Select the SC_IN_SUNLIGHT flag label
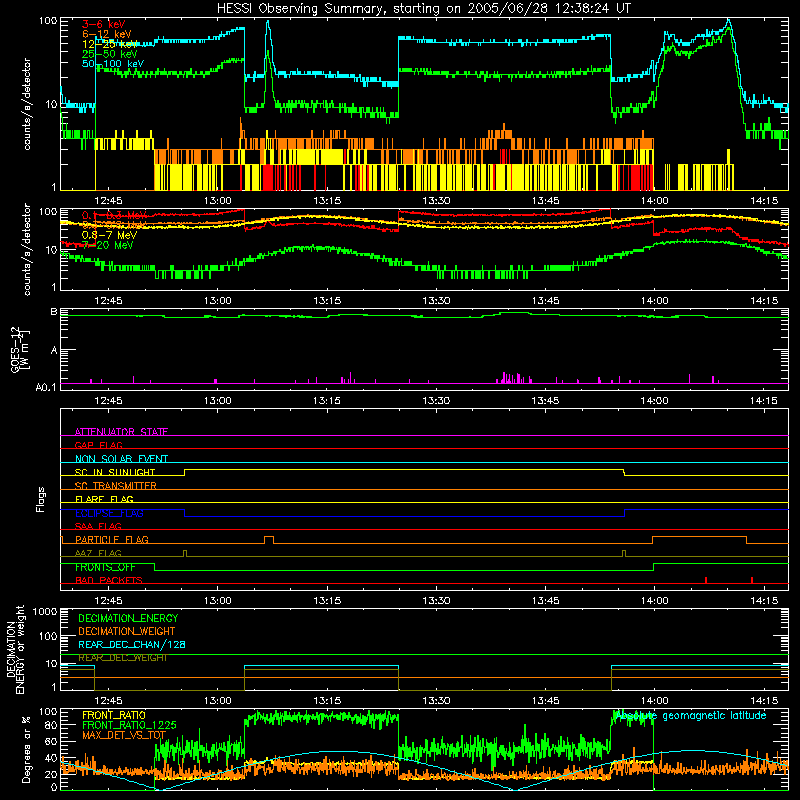The height and width of the screenshot is (800, 800). coord(115,472)
